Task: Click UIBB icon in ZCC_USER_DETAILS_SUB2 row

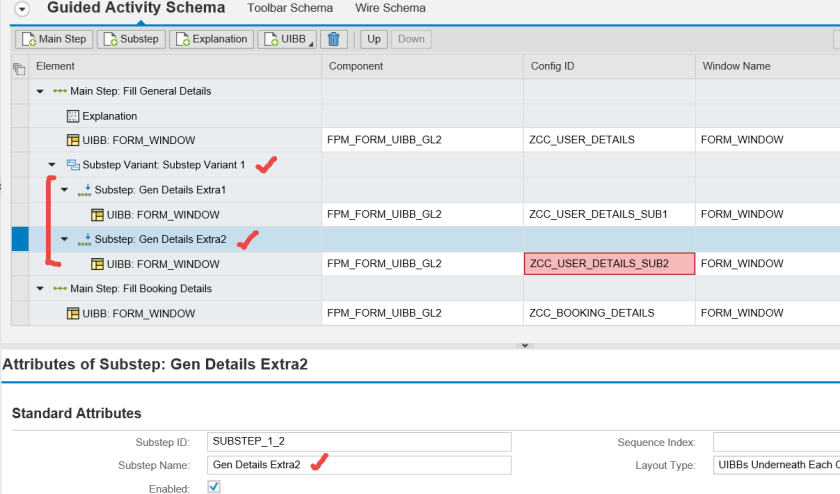Action: click(x=97, y=264)
